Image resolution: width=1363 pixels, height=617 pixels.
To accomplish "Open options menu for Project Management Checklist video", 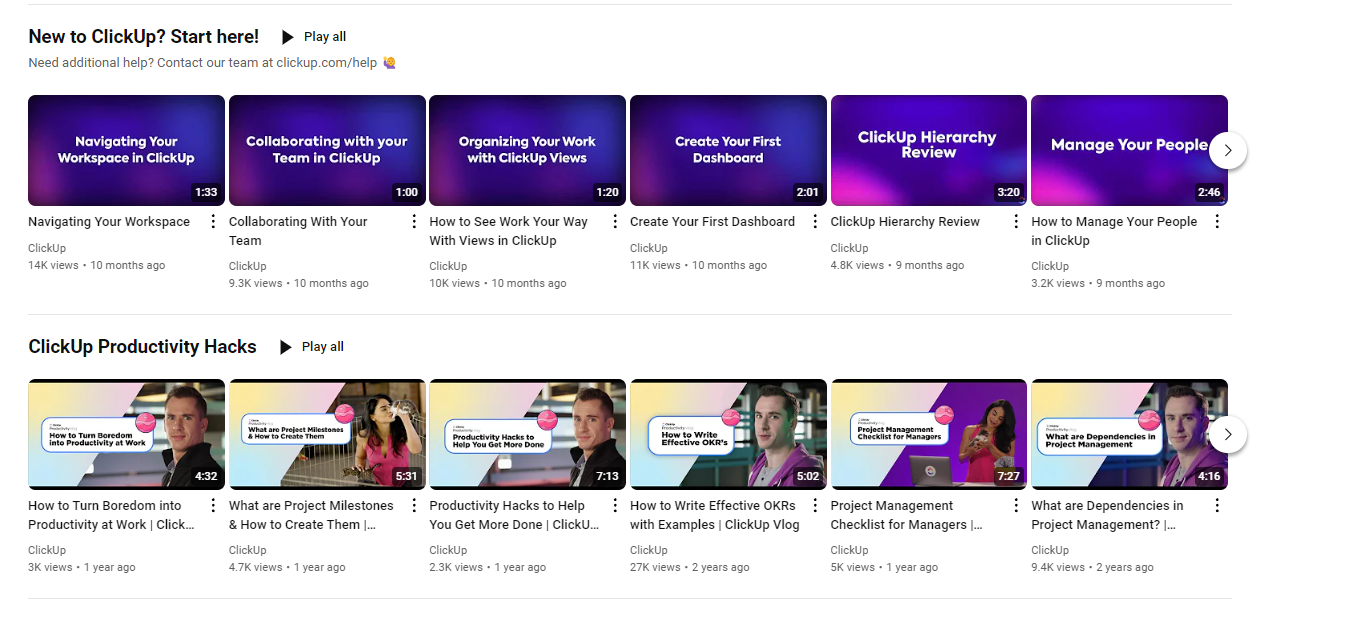I will tap(1016, 506).
